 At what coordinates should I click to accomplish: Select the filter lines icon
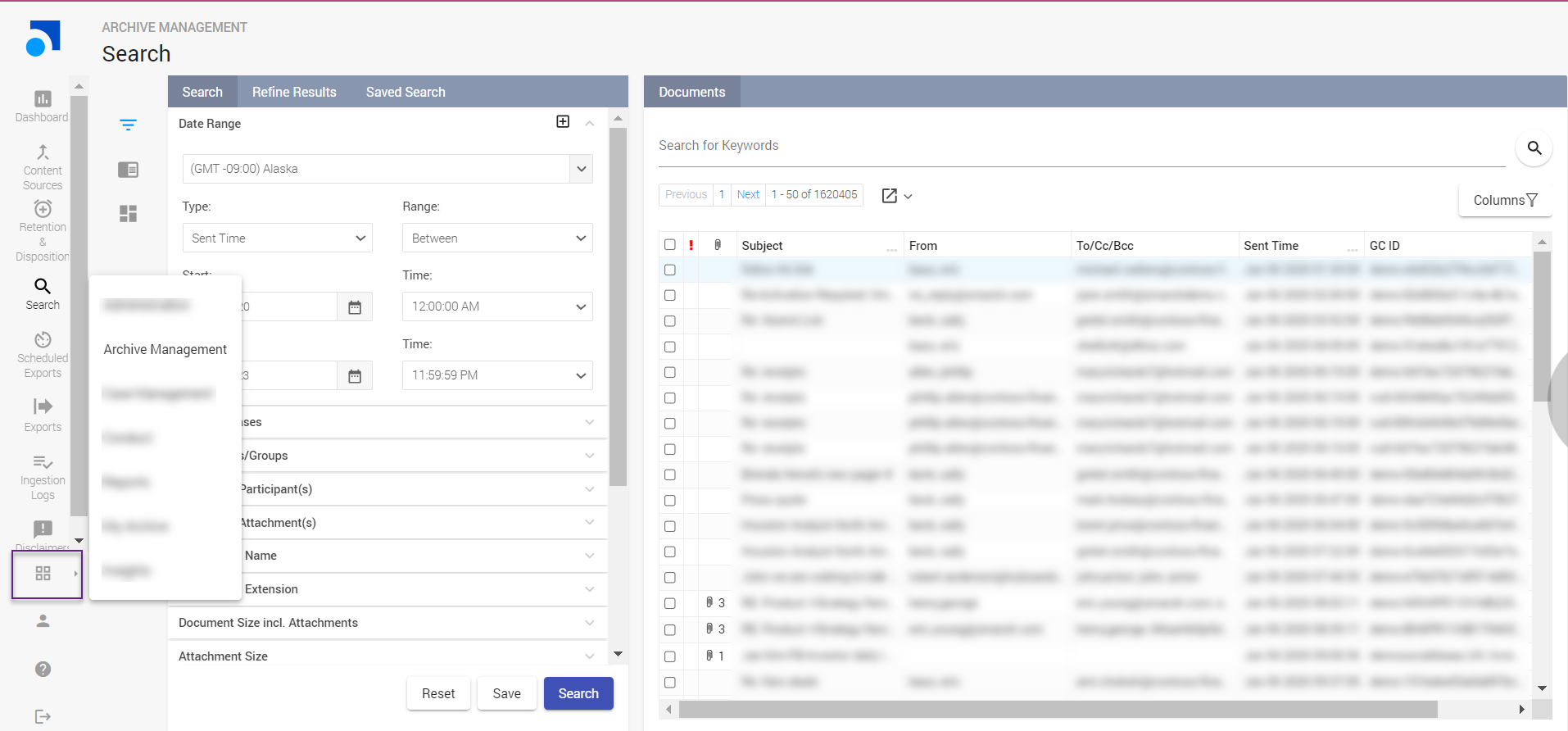click(128, 125)
